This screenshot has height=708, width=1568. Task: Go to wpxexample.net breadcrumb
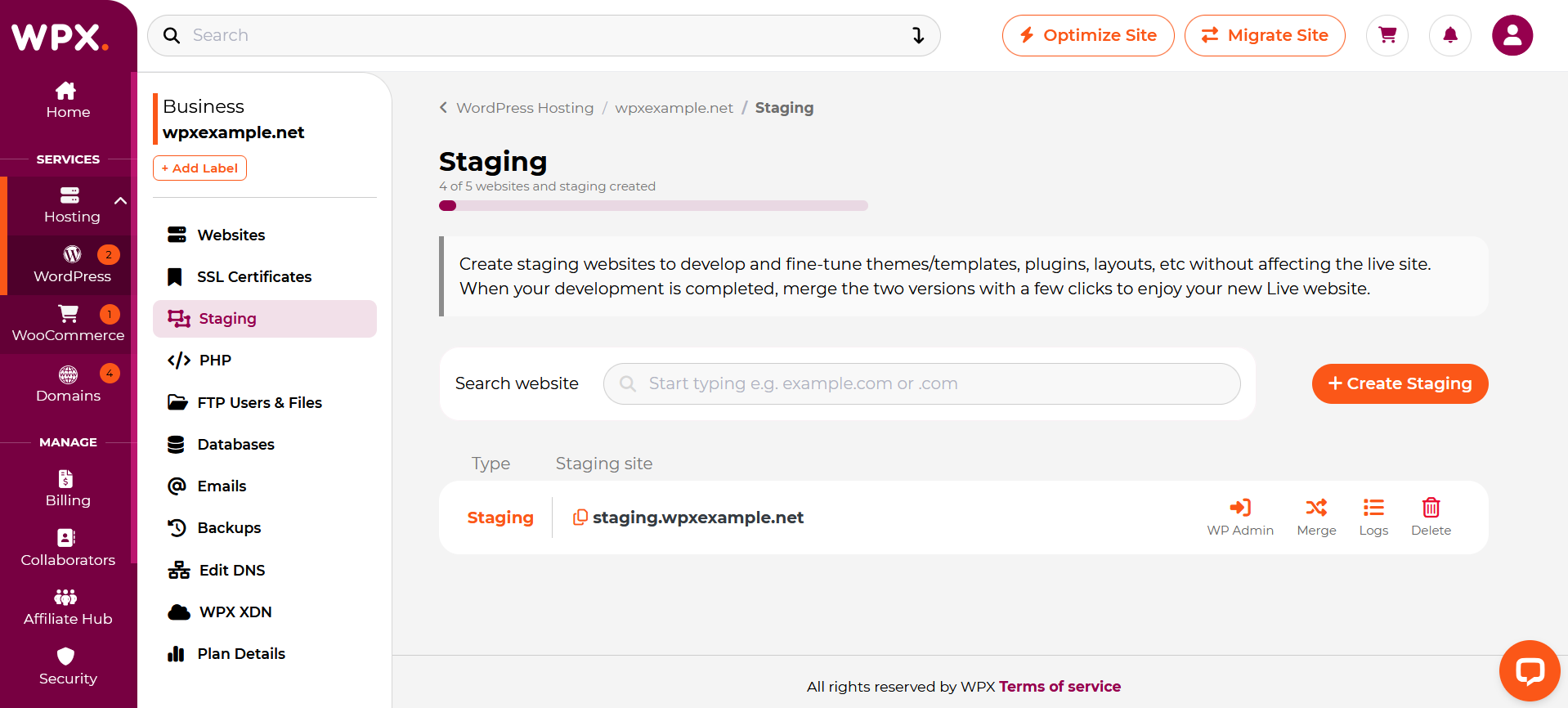pyautogui.click(x=674, y=108)
